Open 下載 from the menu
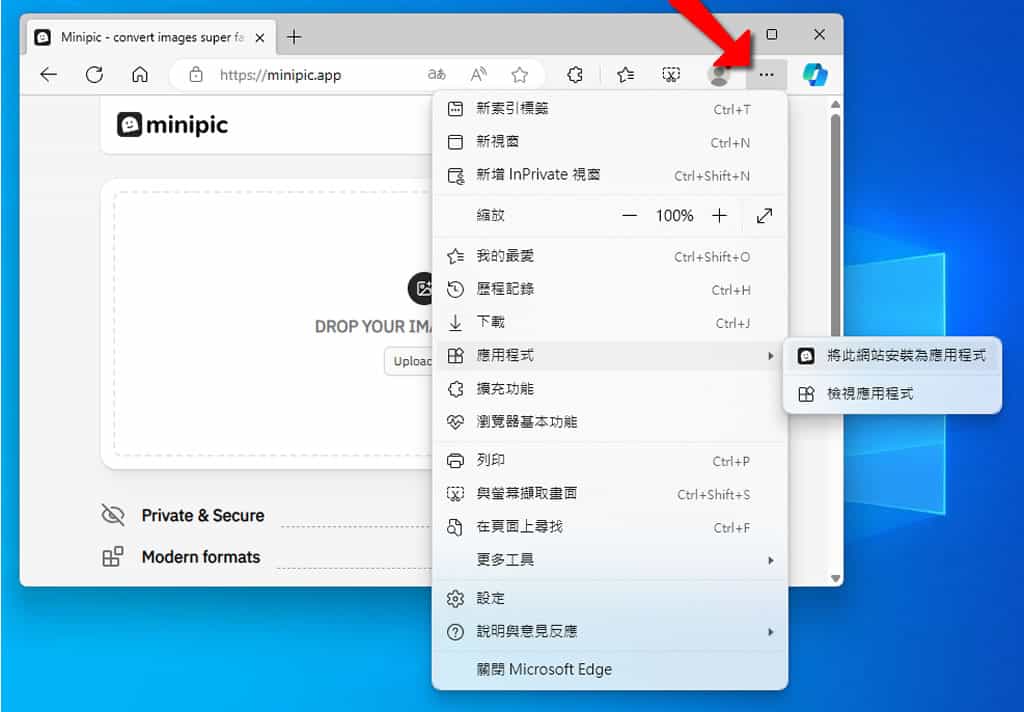 tap(610, 323)
